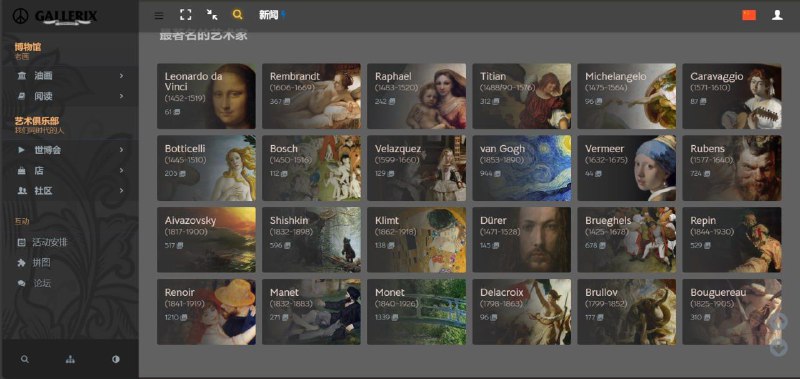
Task: Open the Brullov artist card
Action: point(627,312)
